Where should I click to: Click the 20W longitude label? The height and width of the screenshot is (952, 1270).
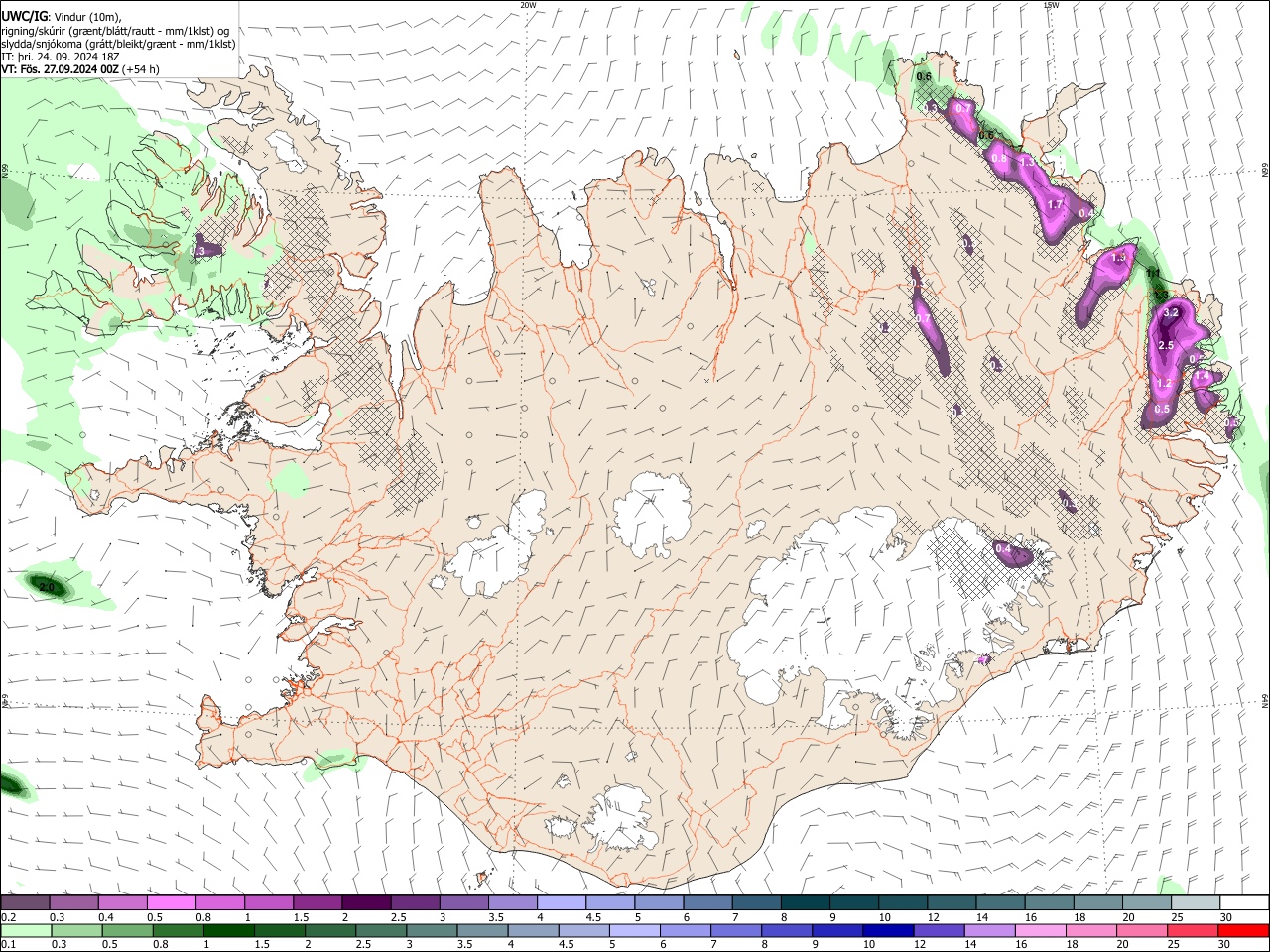point(528,5)
